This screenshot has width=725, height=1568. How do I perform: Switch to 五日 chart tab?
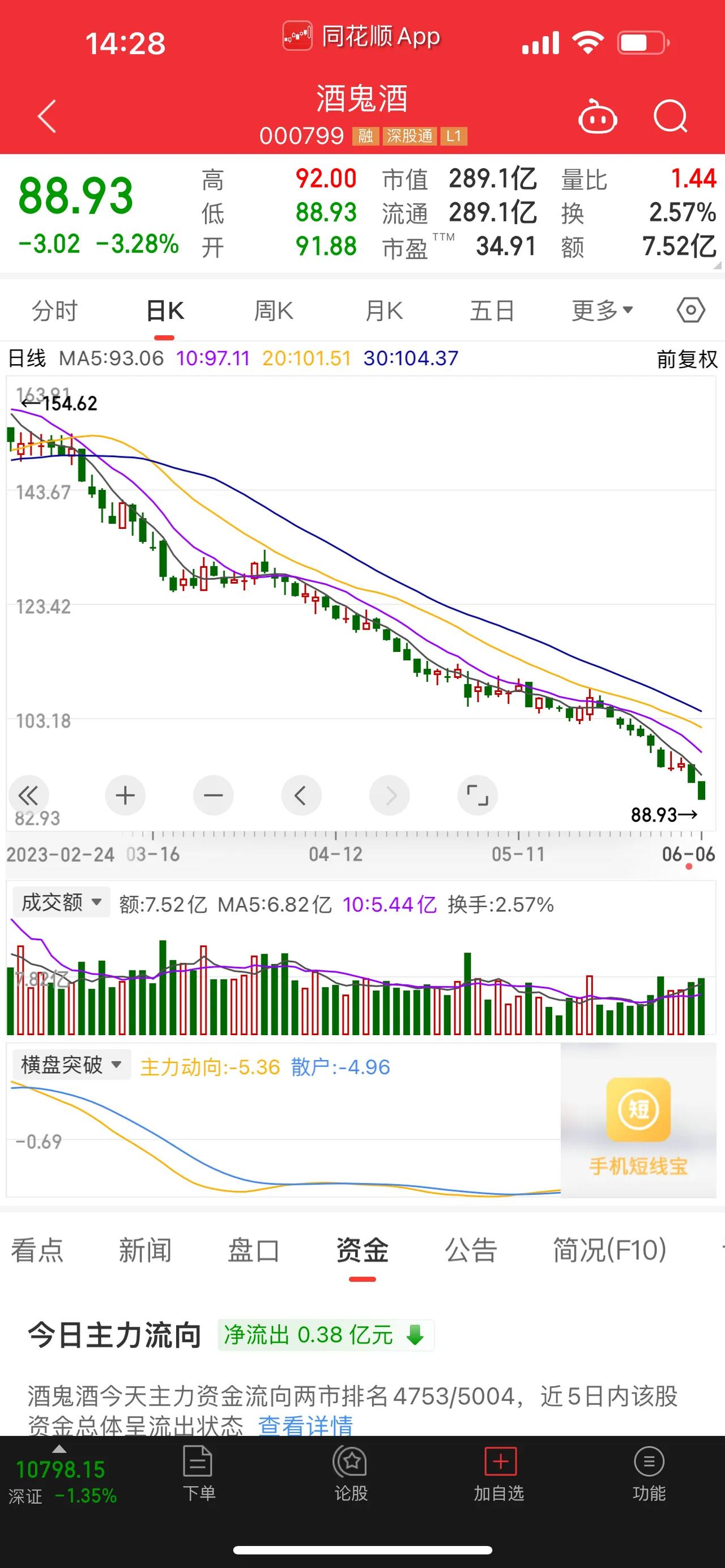tap(492, 310)
